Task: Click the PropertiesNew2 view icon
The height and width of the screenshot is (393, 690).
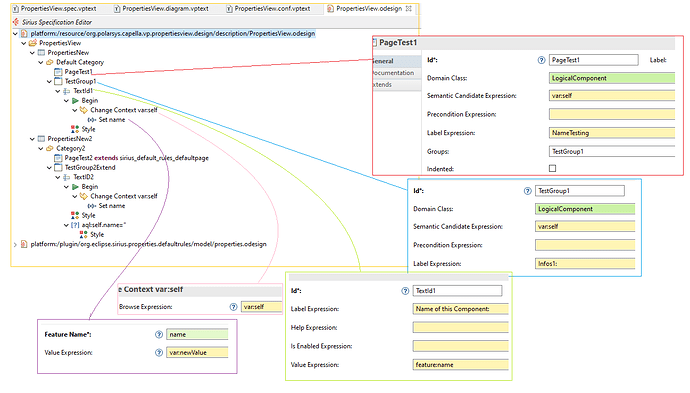Action: tap(41, 139)
